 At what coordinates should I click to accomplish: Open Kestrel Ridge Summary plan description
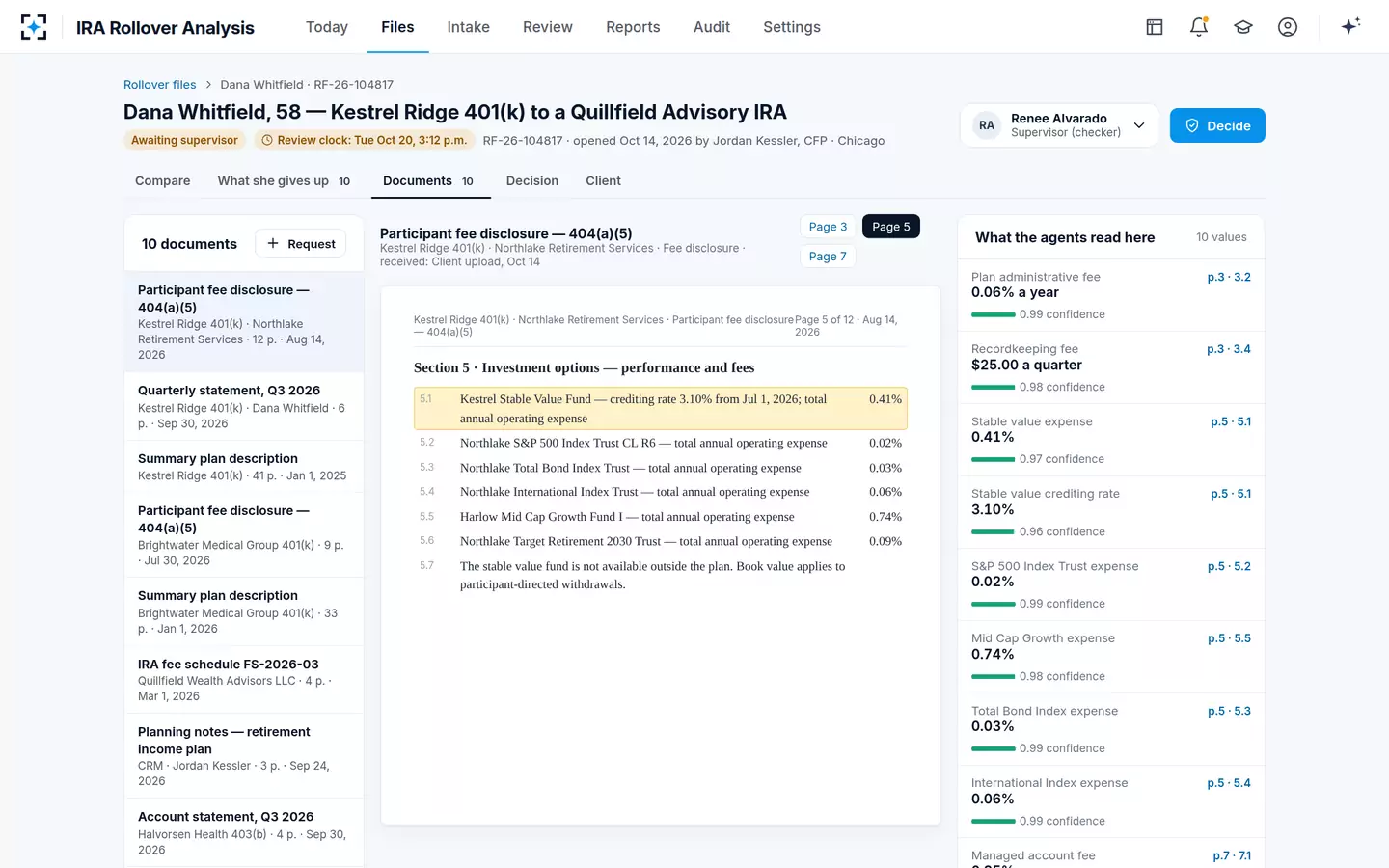[244, 467]
